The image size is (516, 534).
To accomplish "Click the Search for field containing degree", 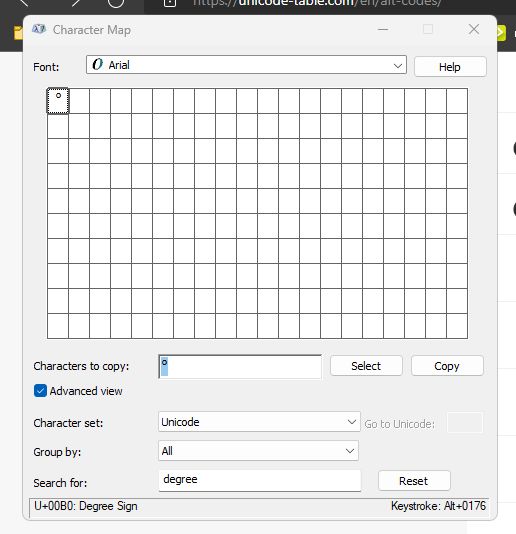I will (x=259, y=480).
